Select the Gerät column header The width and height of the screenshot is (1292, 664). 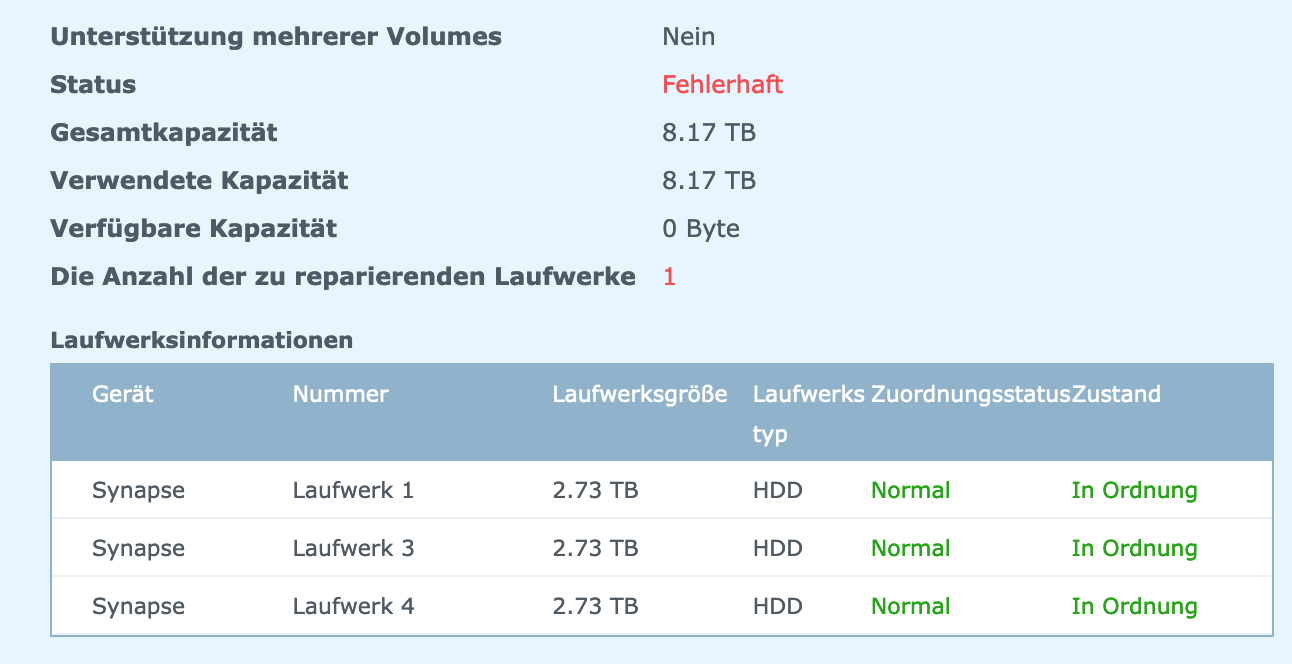tap(123, 394)
